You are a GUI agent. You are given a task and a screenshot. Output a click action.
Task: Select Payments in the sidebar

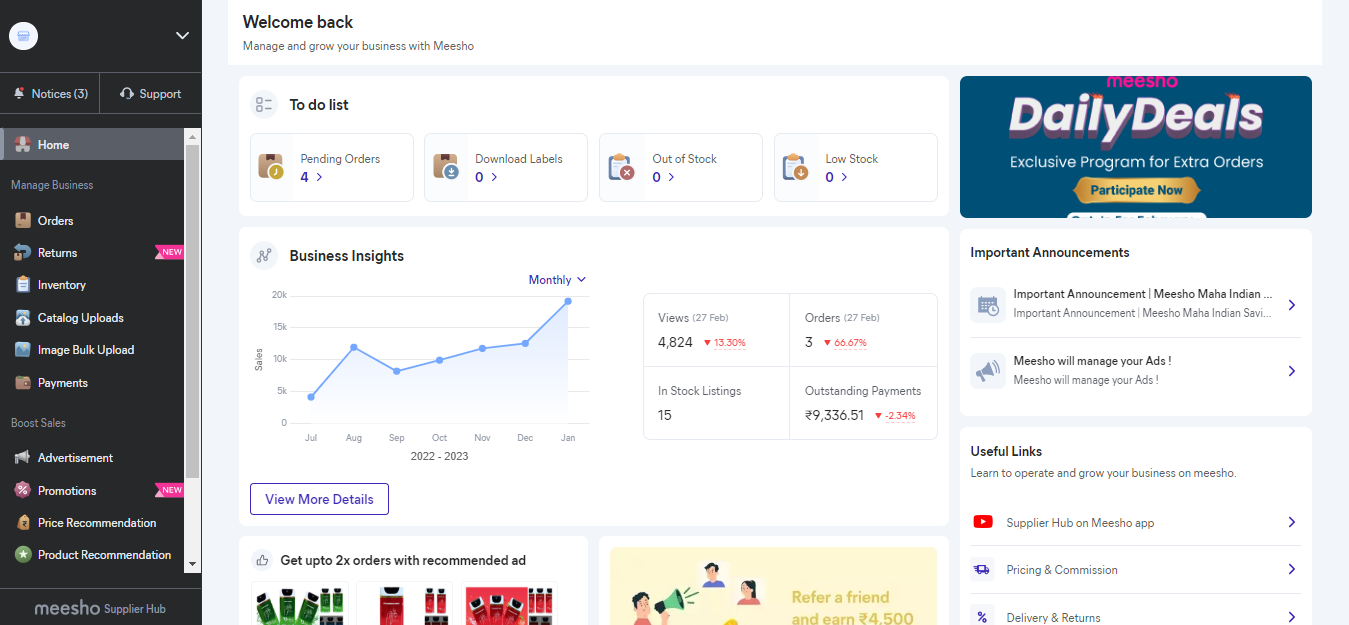coord(60,382)
